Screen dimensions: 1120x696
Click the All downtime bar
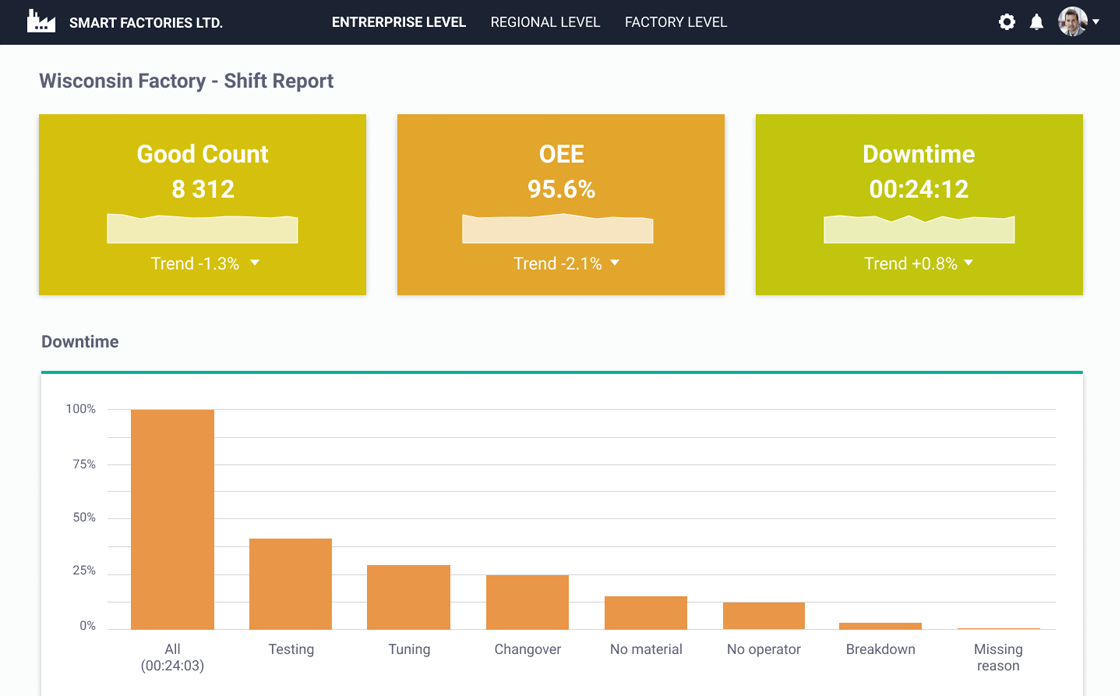pyautogui.click(x=172, y=519)
